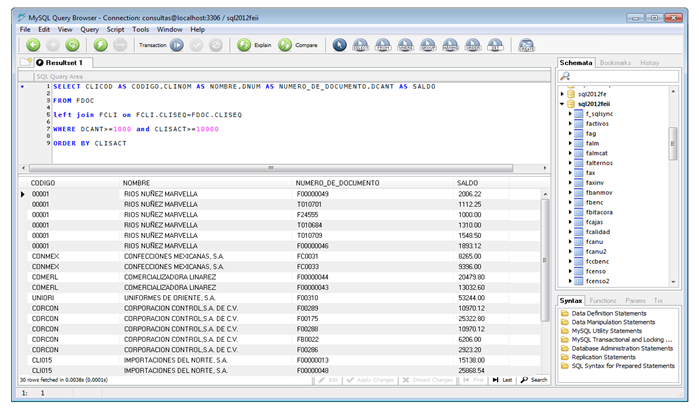
Task: Click the new resultset tab icon
Action: (x=26, y=62)
